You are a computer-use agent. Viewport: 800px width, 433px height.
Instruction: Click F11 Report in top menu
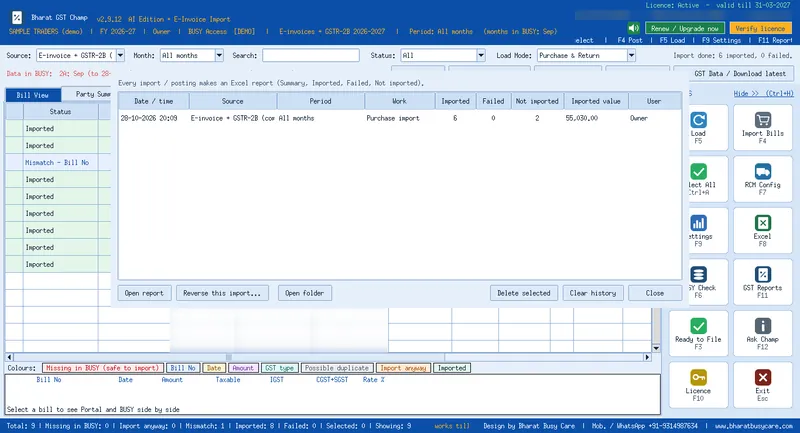tap(775, 40)
